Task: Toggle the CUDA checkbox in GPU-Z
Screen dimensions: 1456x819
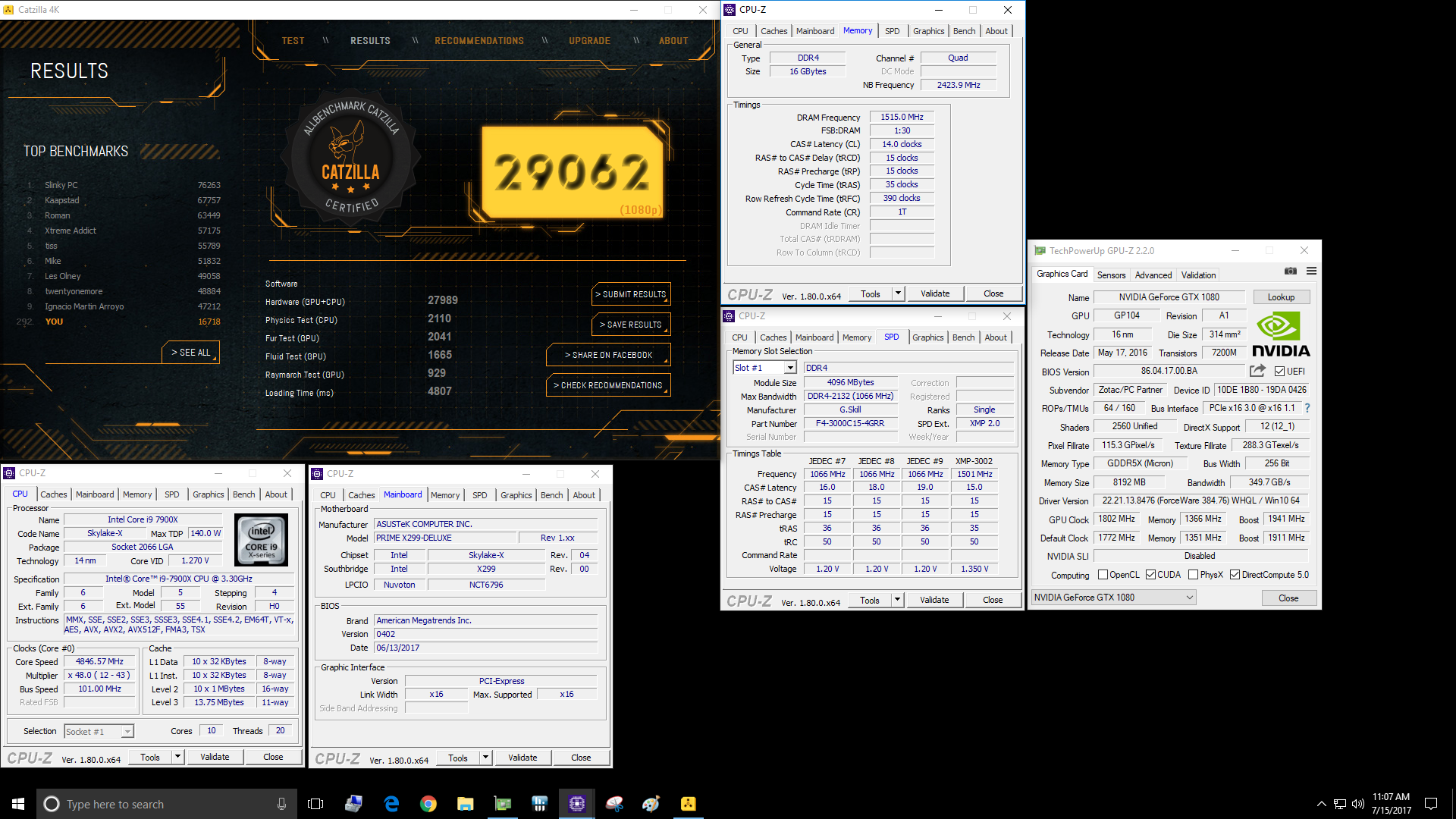Action: 1150,575
